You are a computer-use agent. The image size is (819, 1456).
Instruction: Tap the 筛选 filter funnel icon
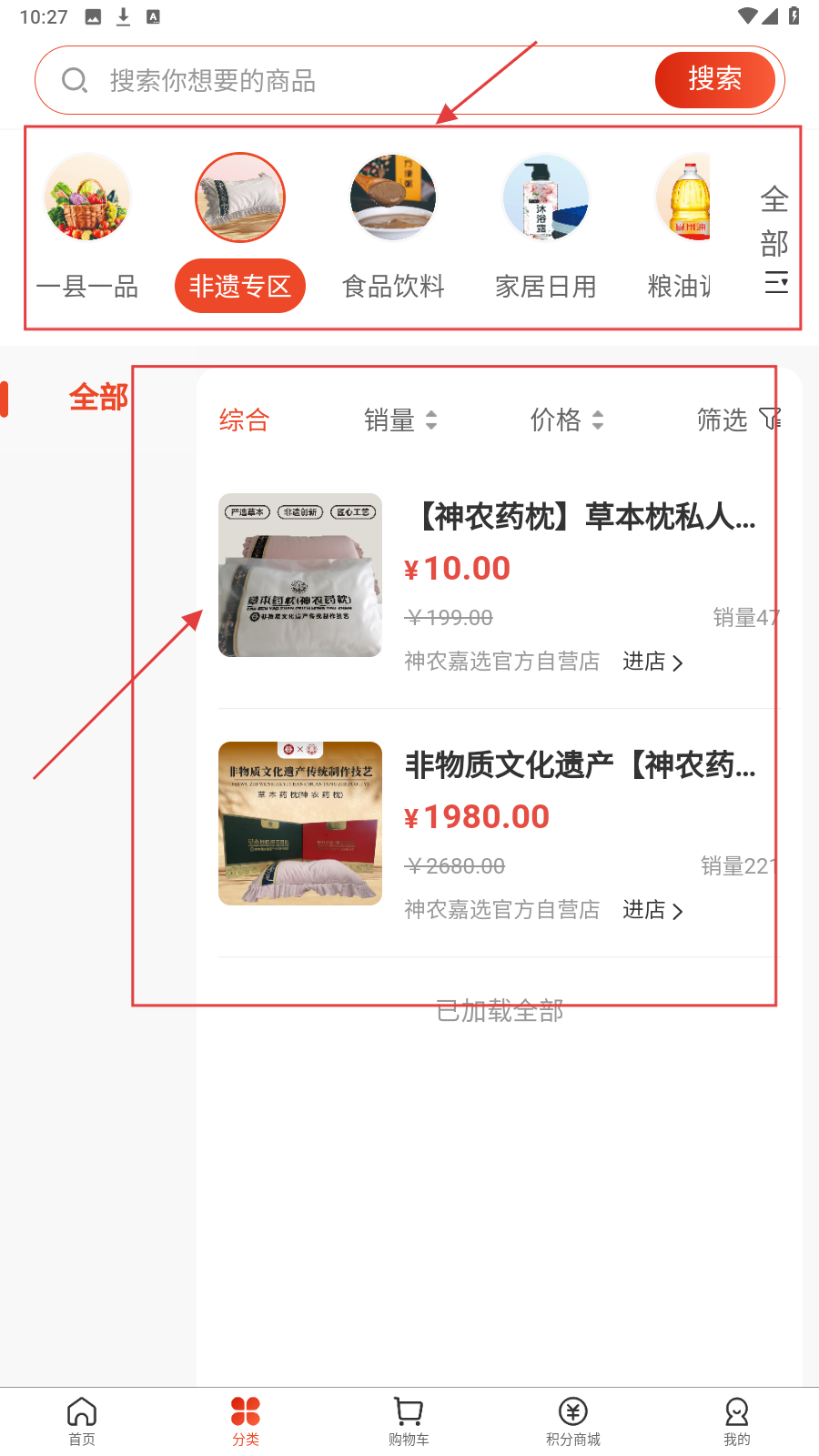pos(770,419)
